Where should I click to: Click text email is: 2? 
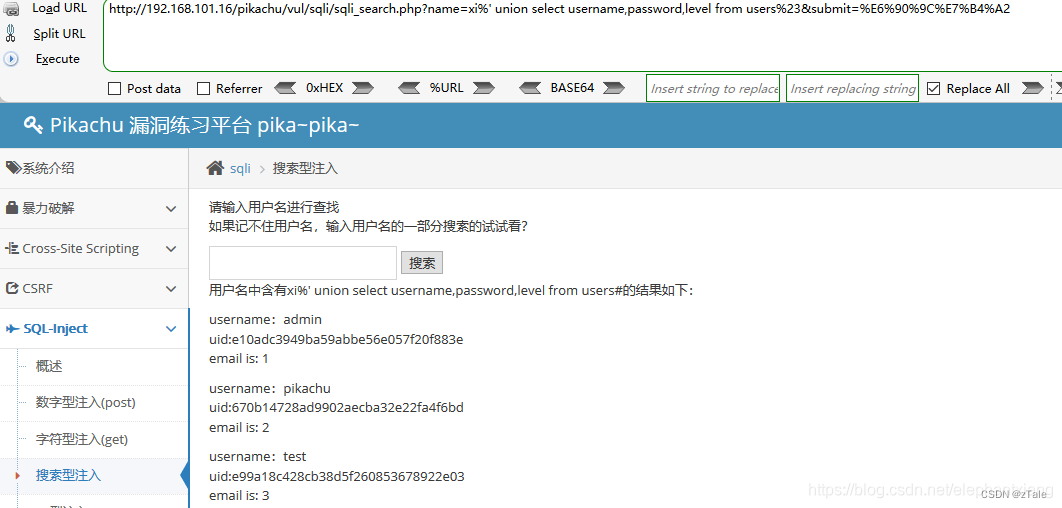(x=239, y=427)
